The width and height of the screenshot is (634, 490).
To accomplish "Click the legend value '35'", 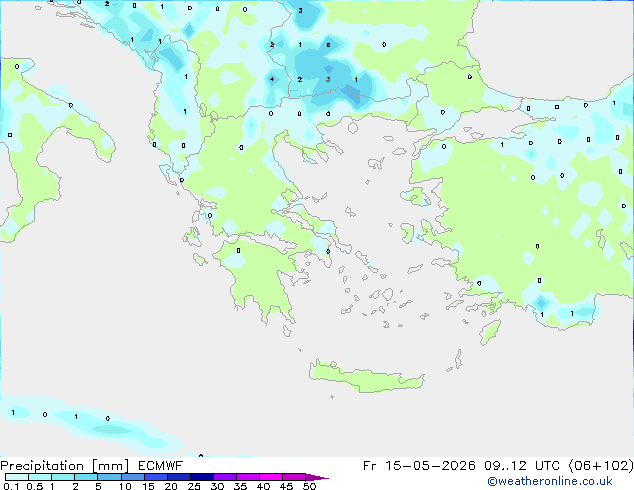I will click(x=240, y=486).
